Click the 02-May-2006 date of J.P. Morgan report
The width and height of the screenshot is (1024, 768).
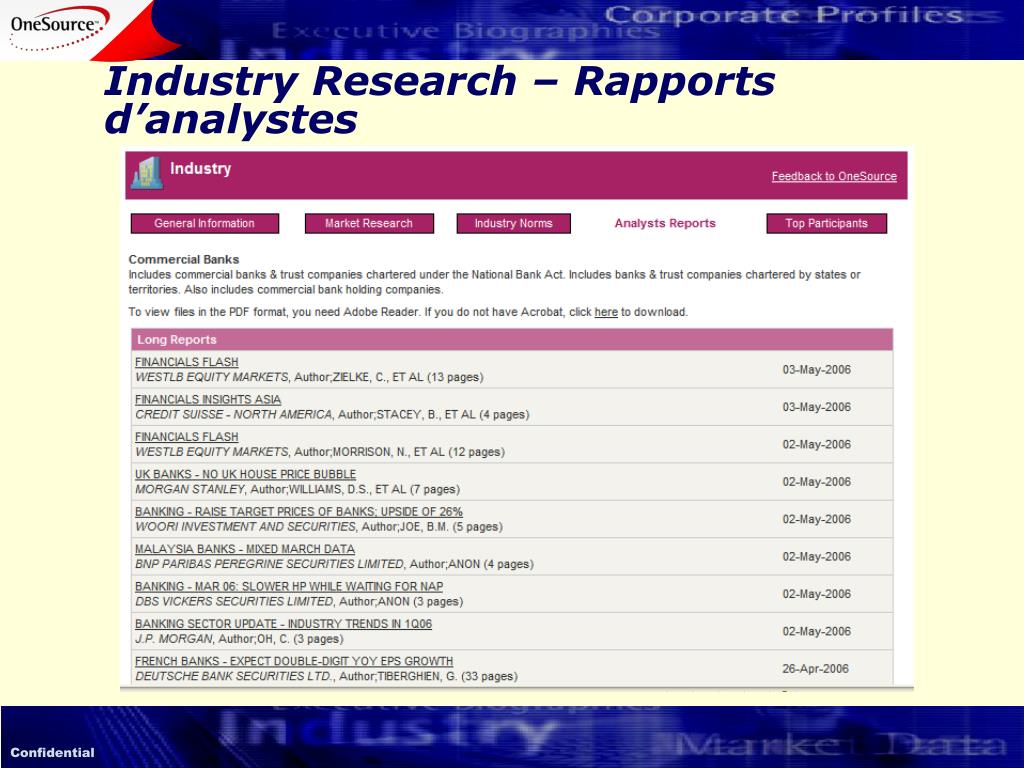[x=816, y=632]
